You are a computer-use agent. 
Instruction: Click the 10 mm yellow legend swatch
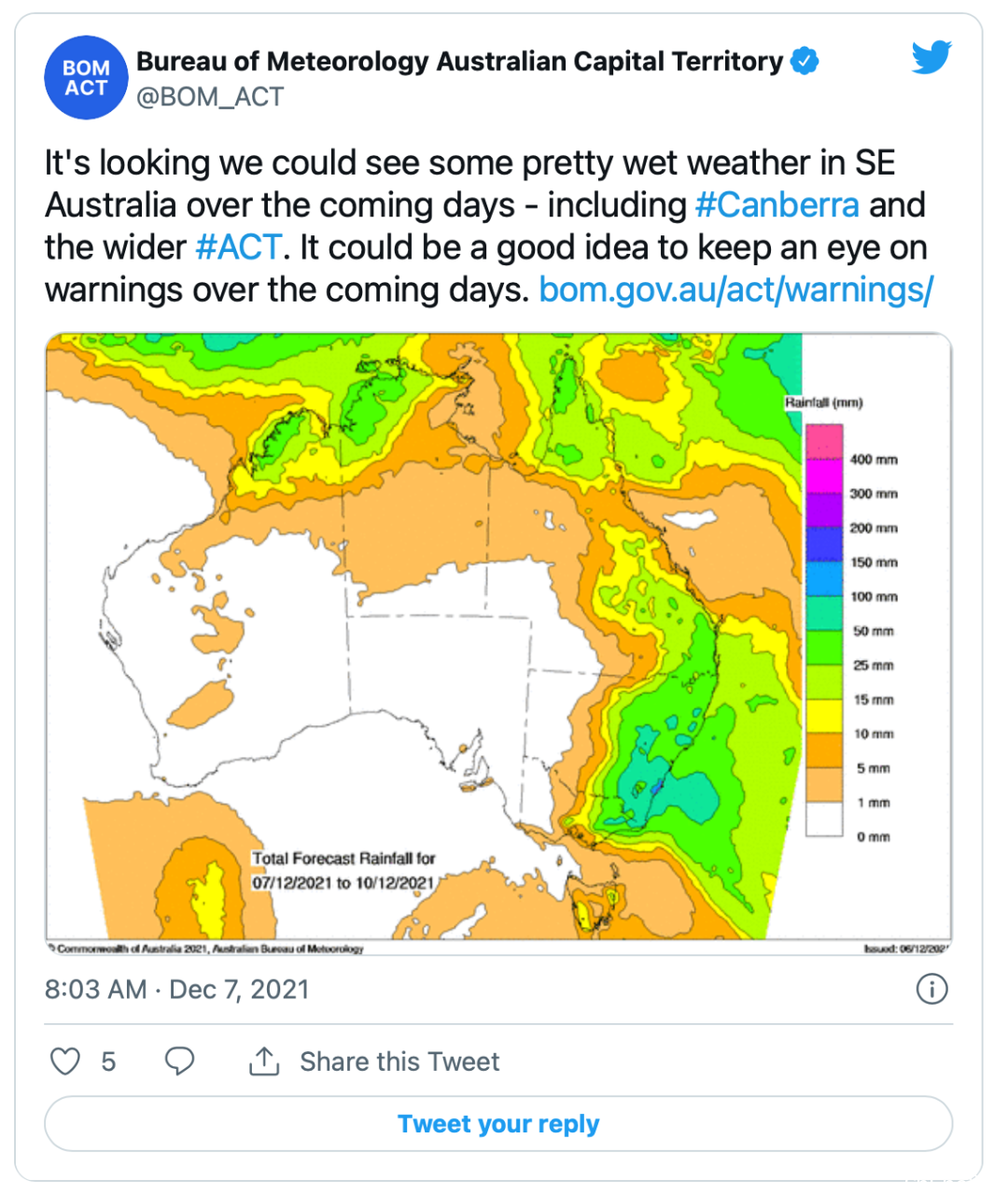click(825, 716)
